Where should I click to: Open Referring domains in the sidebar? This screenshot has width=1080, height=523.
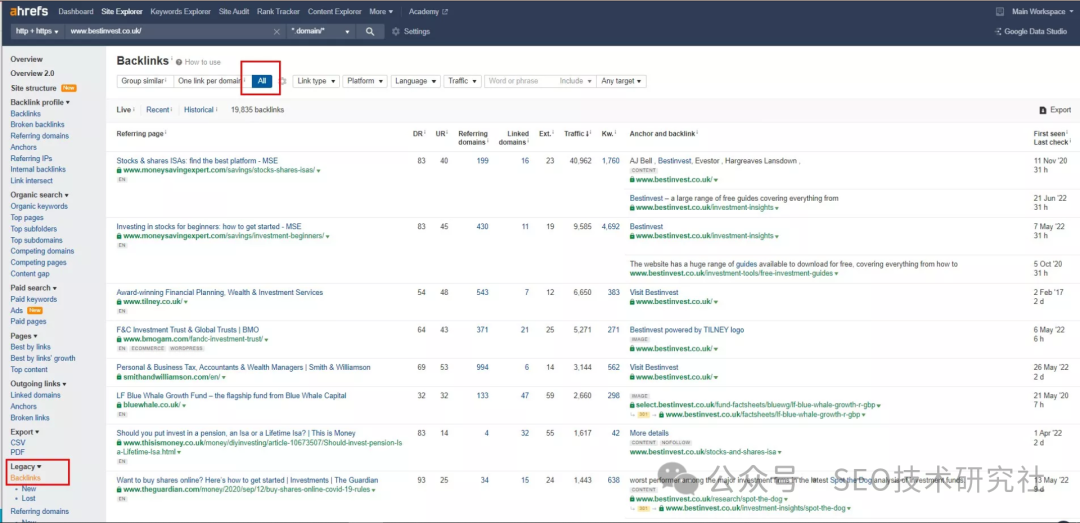(x=39, y=136)
